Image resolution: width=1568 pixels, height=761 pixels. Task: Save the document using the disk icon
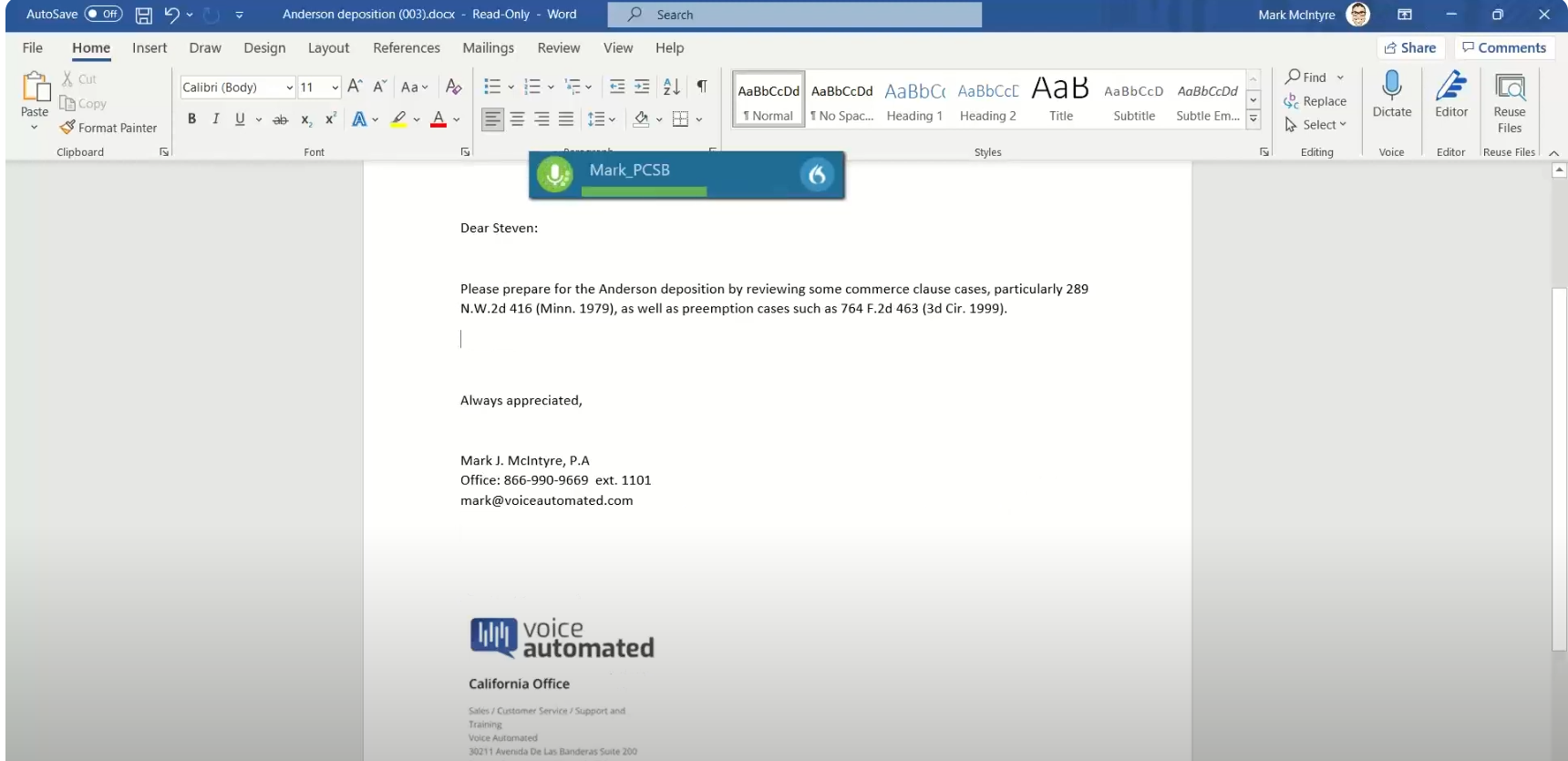point(144,15)
